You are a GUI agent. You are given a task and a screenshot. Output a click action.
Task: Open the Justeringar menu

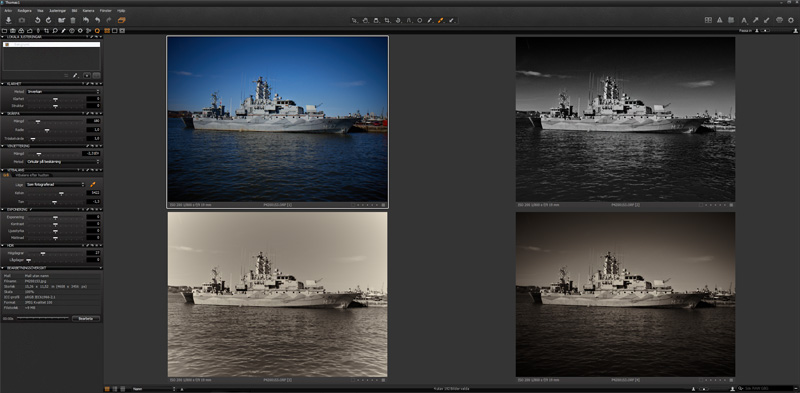pos(57,10)
